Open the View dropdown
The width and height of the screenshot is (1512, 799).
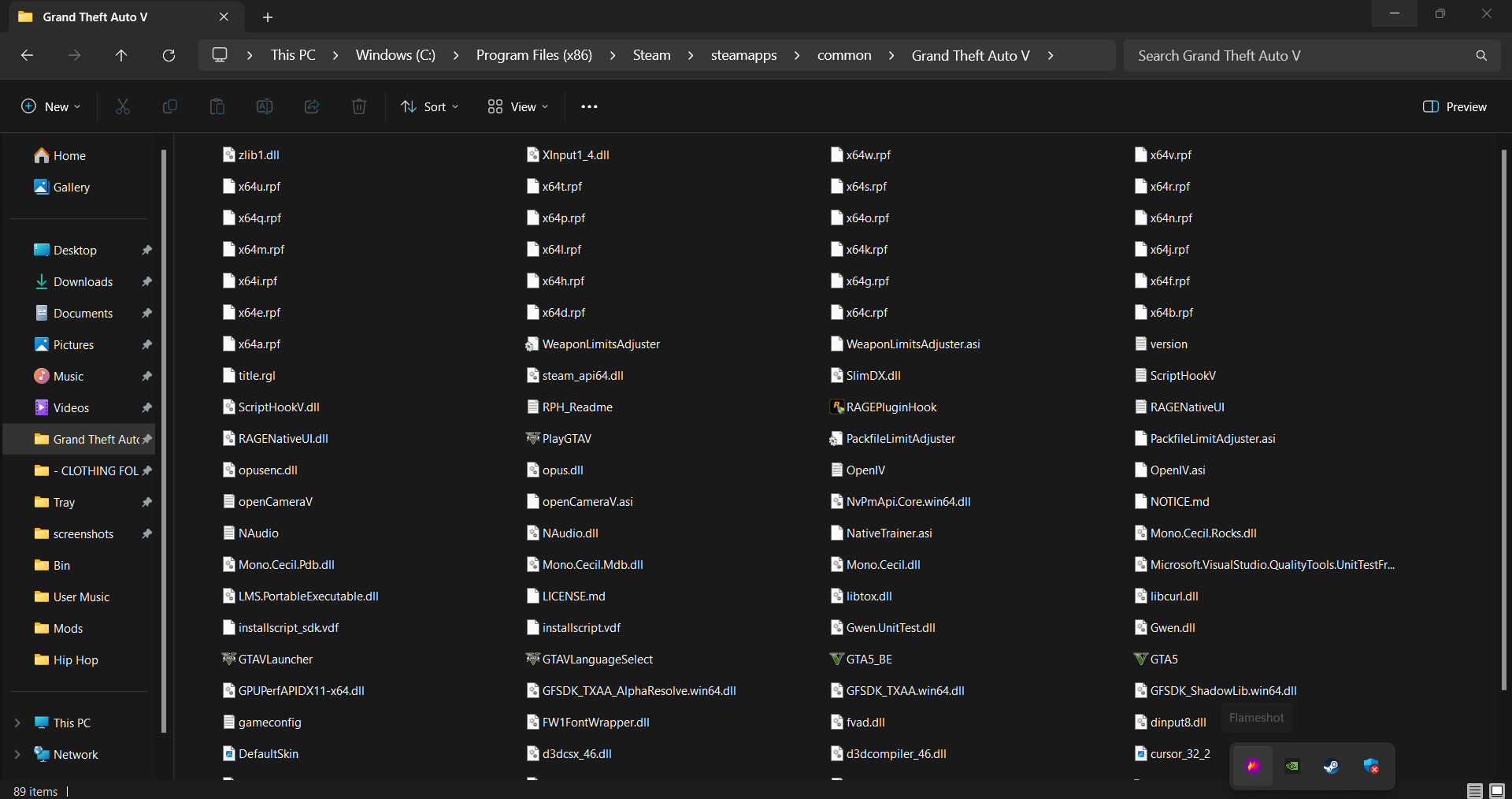tap(517, 106)
